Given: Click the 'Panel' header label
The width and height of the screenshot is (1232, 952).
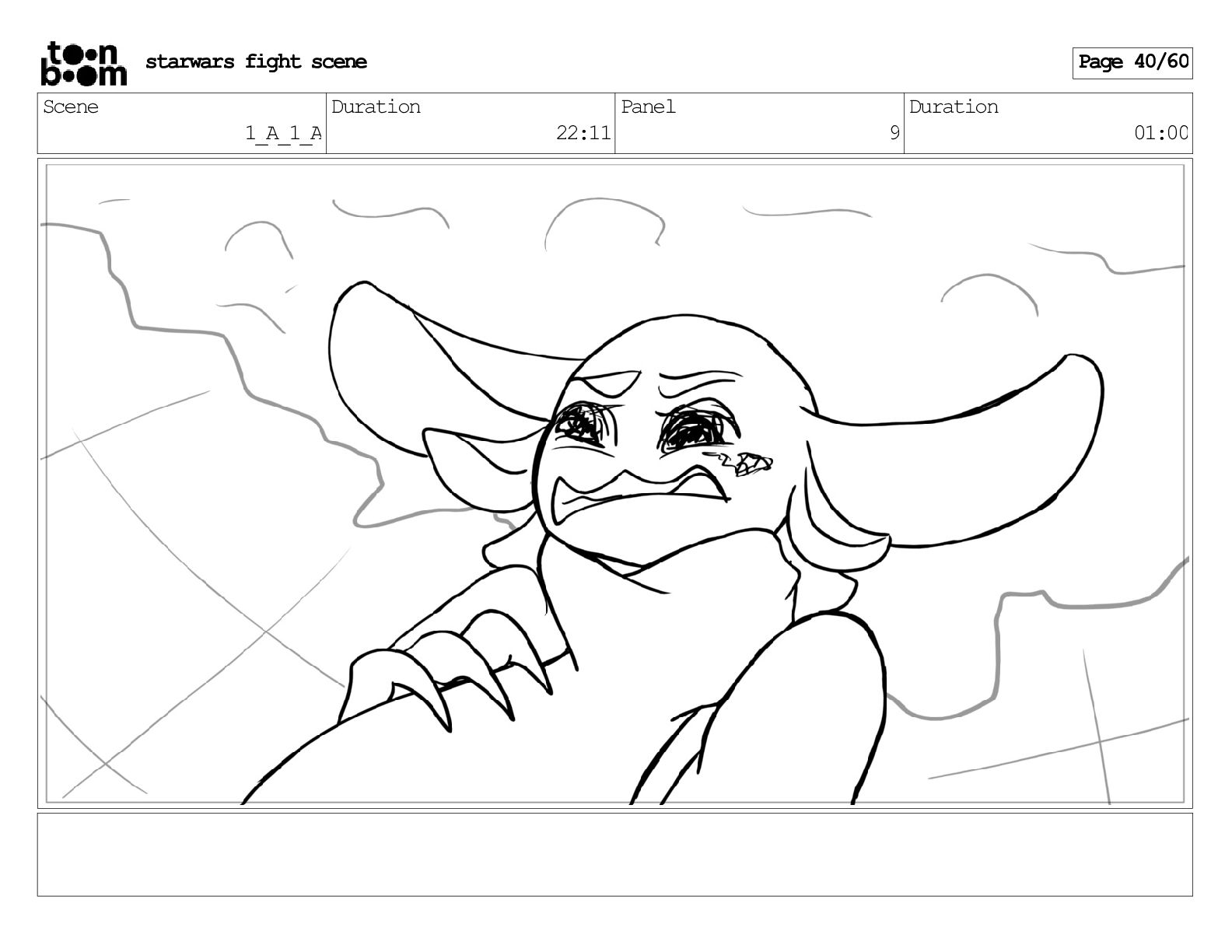Looking at the screenshot, I should [x=648, y=107].
